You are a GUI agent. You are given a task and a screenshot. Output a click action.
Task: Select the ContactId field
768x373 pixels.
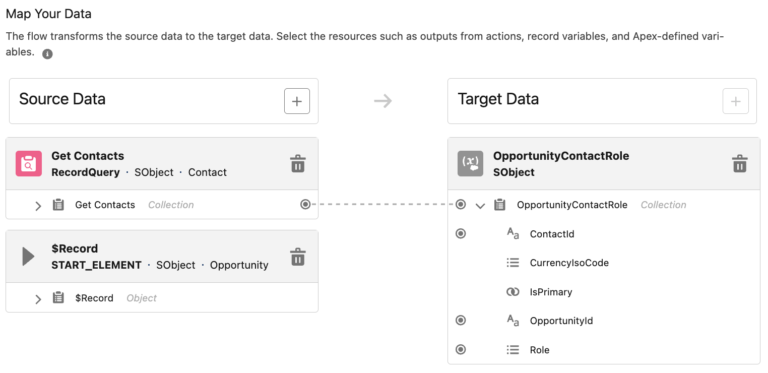point(552,234)
